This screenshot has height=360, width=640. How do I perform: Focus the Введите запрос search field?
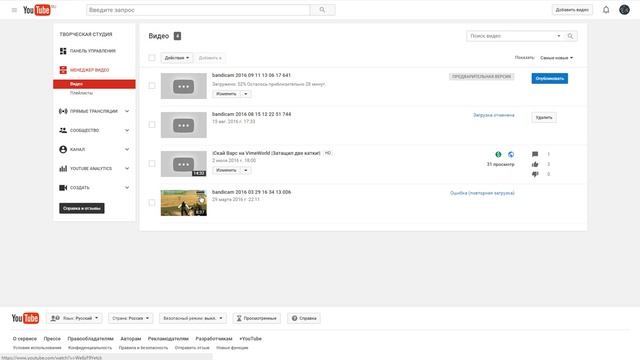(x=198, y=10)
